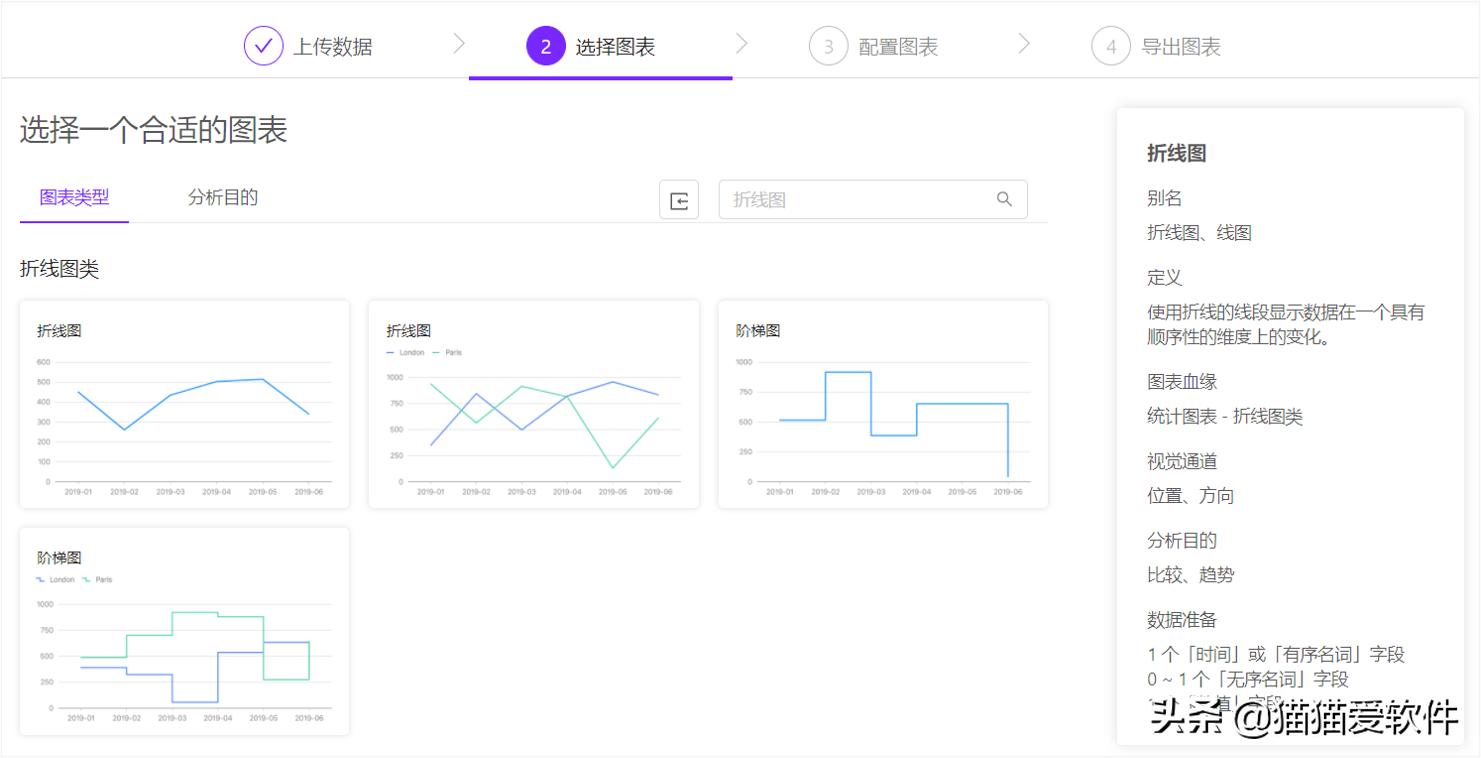Toggle London legend in multi-line 折线图

(406, 353)
